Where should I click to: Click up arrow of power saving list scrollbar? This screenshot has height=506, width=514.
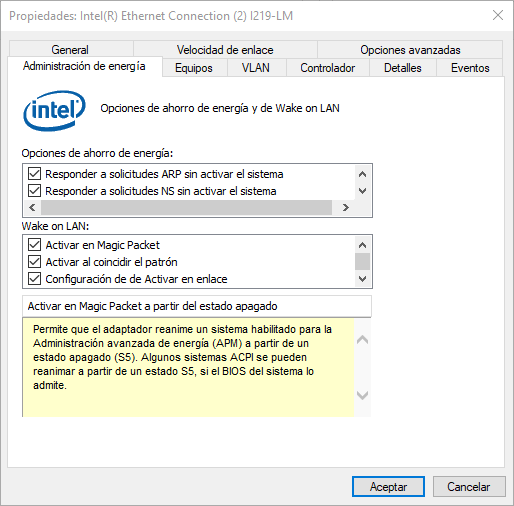[362, 174]
